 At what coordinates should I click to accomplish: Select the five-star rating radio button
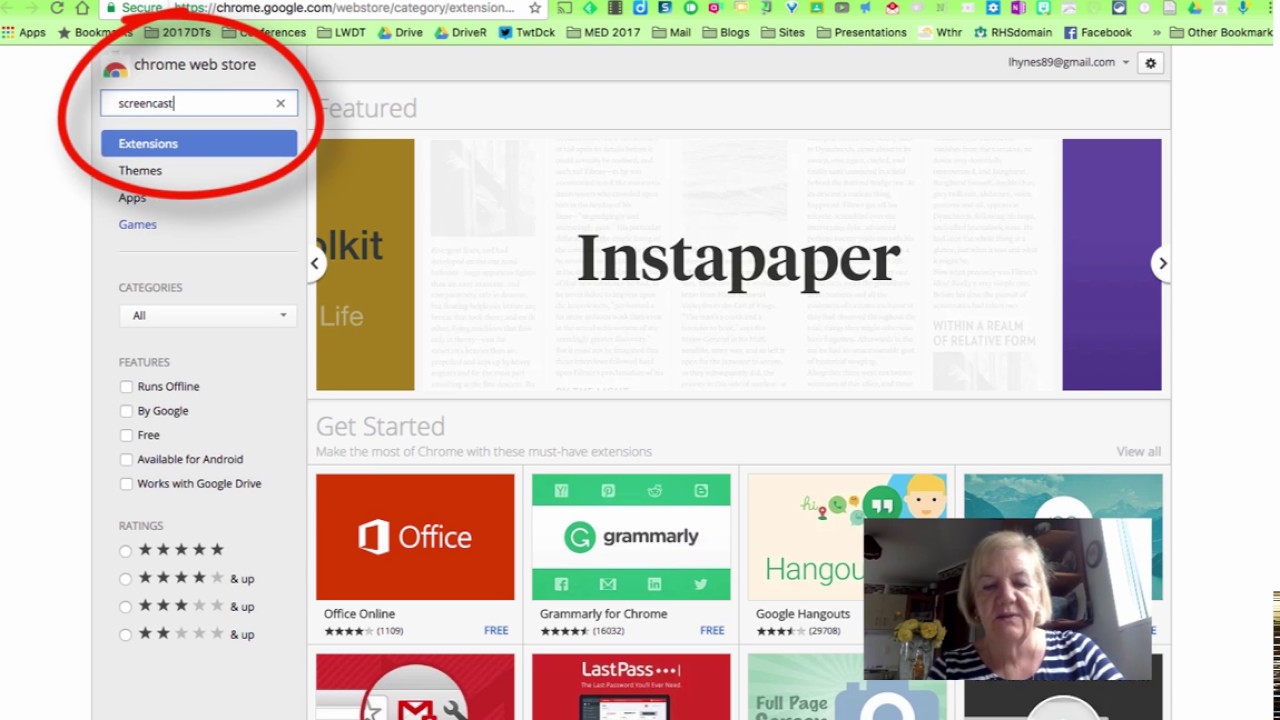(x=125, y=551)
